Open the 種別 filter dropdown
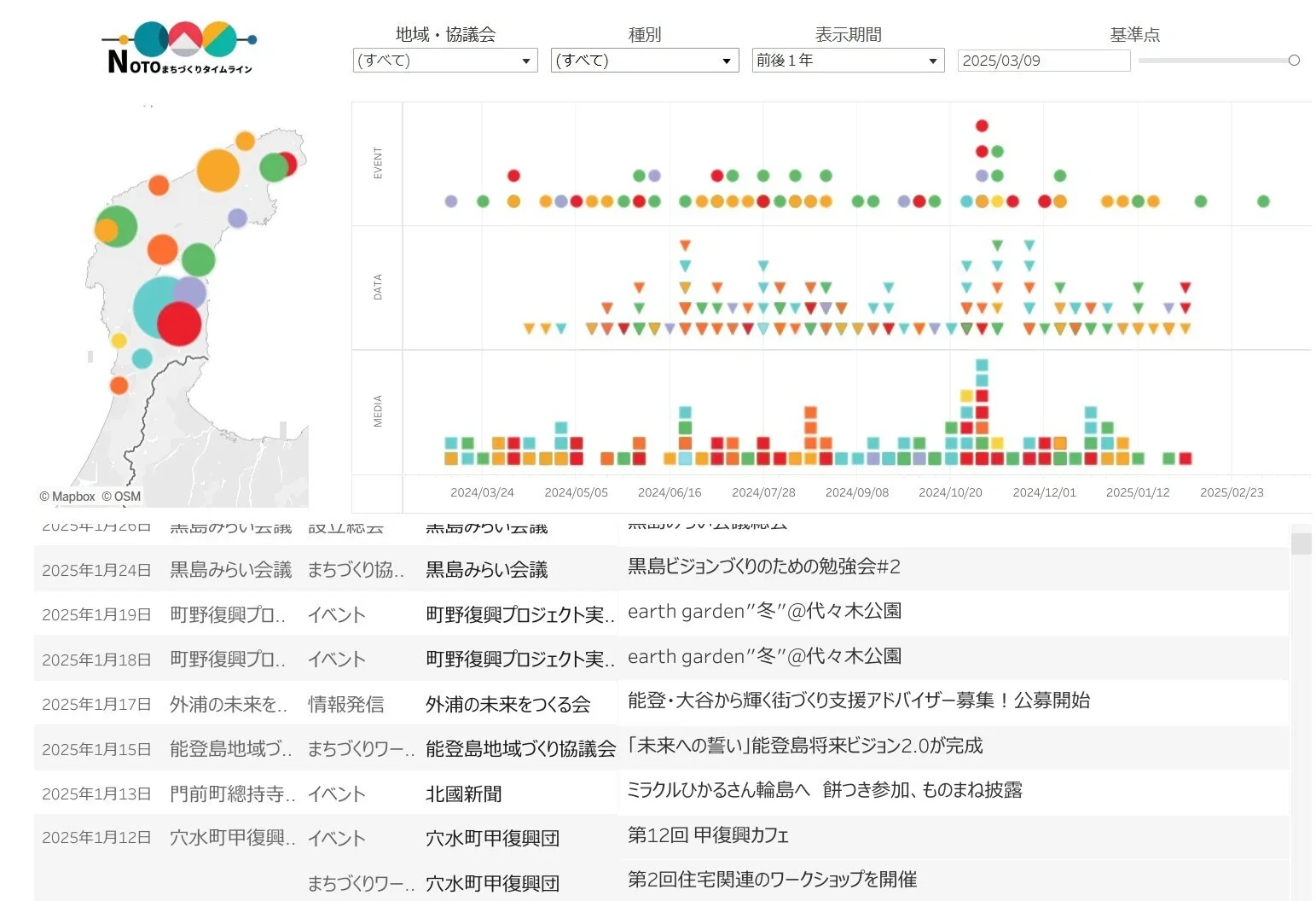This screenshot has width=1316, height=901. [644, 61]
